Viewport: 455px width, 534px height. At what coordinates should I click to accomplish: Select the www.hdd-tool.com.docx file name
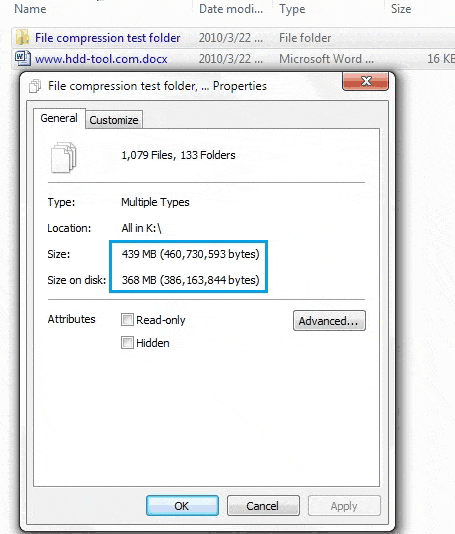(101, 59)
